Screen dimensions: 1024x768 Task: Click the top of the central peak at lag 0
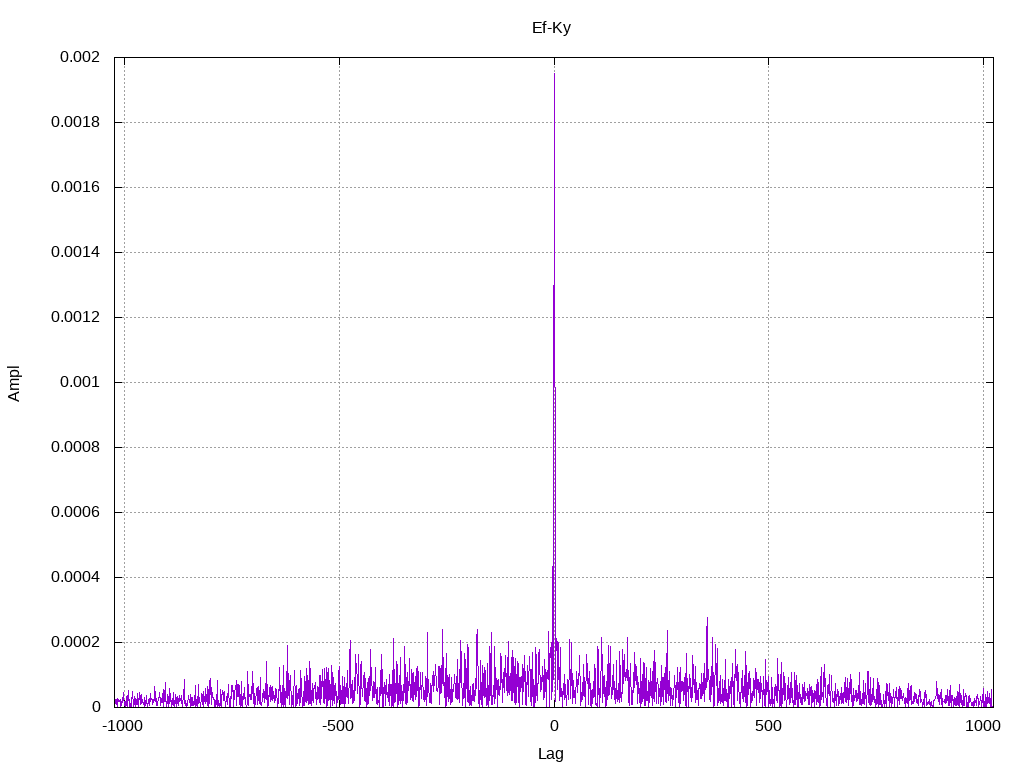tap(554, 74)
